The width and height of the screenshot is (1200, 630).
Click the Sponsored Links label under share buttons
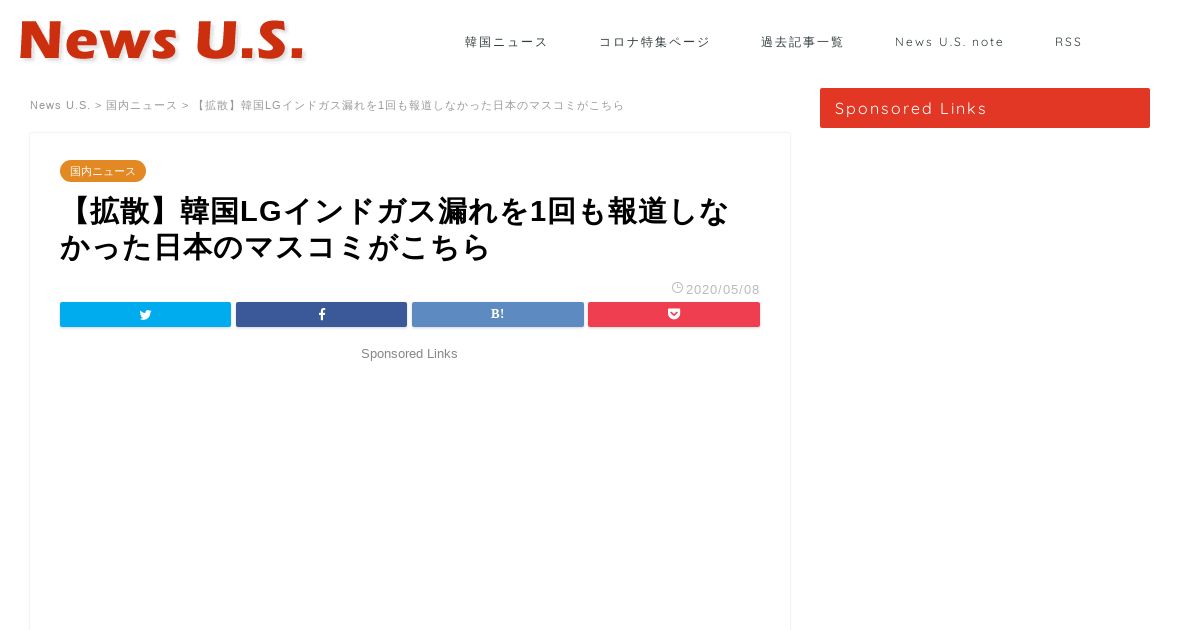click(409, 354)
